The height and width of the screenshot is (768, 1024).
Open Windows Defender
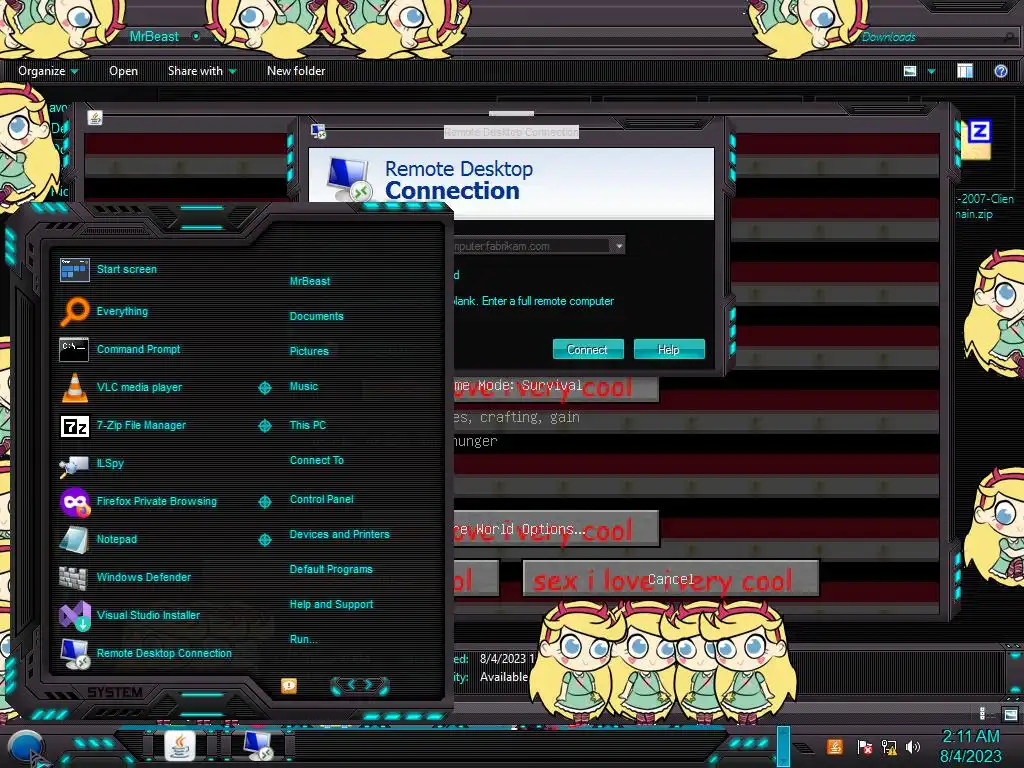125,577
